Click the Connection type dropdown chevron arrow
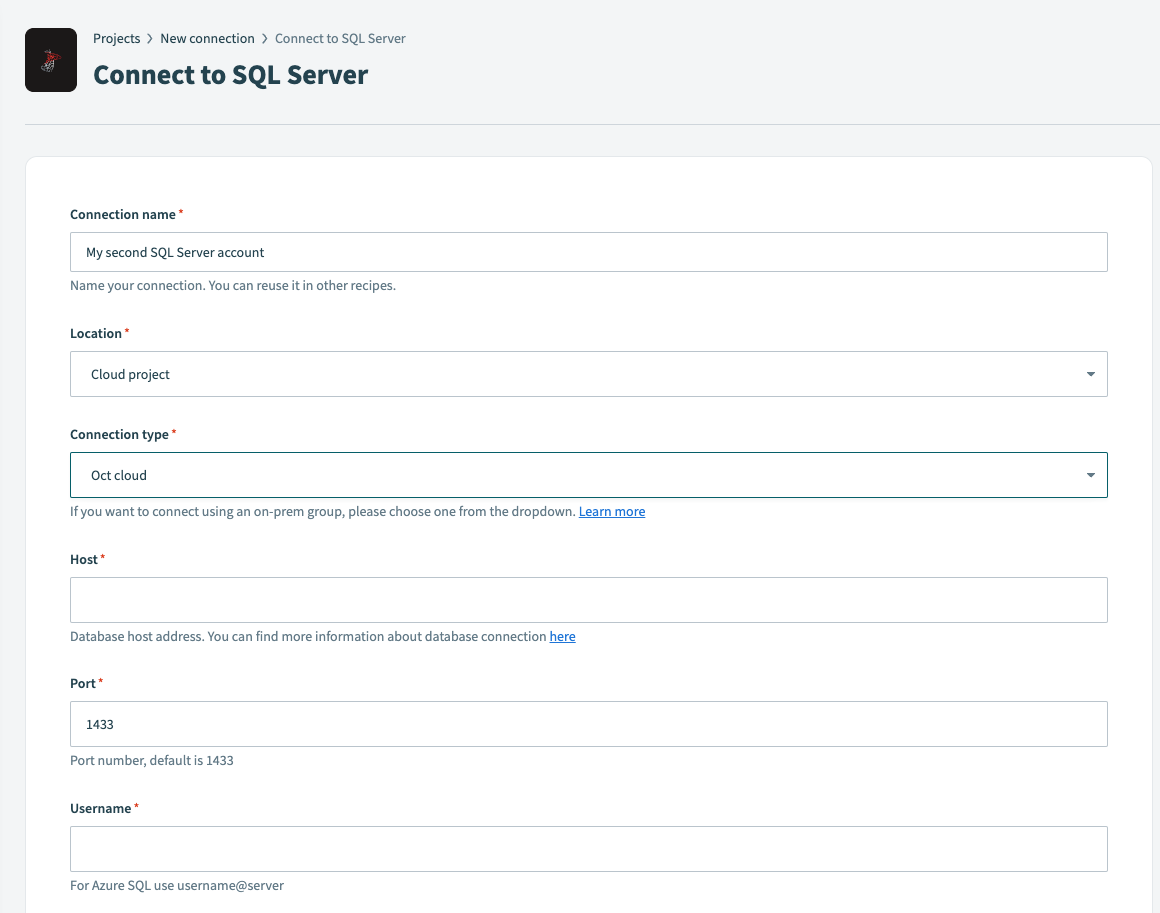This screenshot has height=913, width=1160. (x=1090, y=474)
